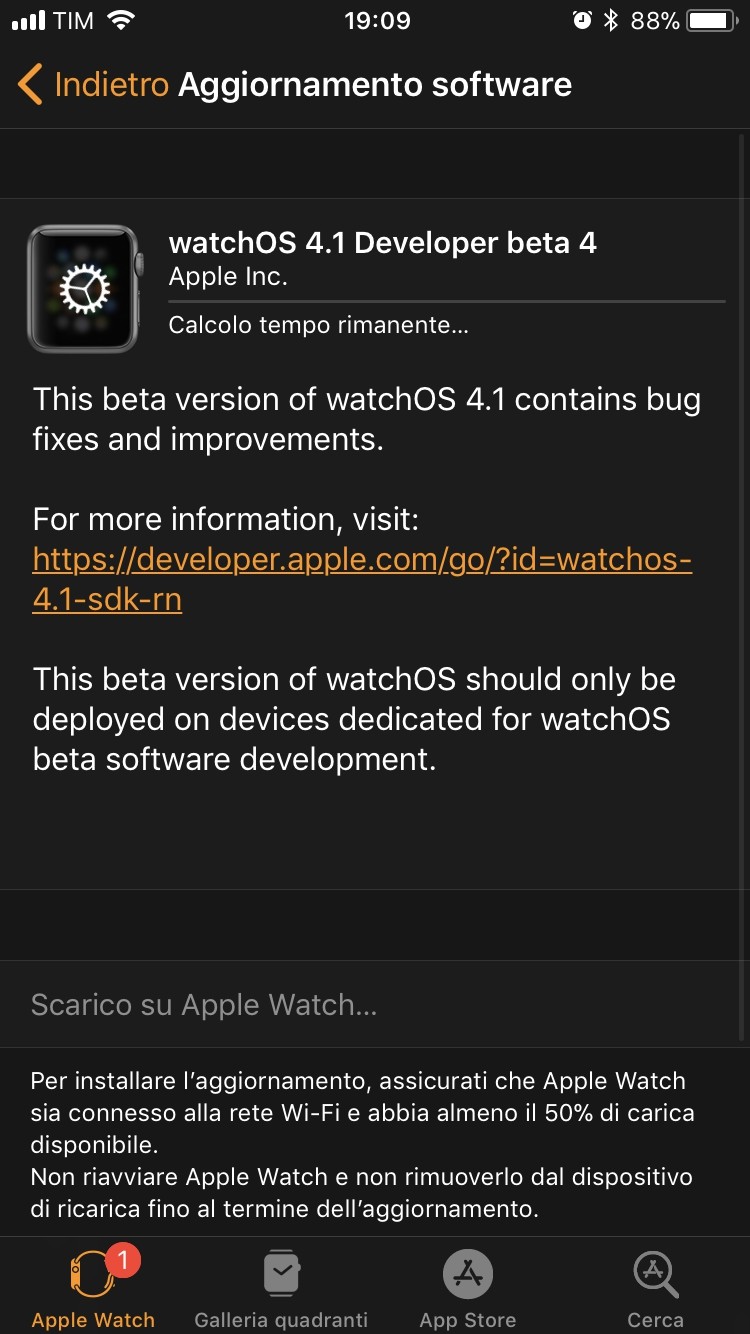This screenshot has height=1334, width=750.
Task: Tap the Apple Watch tab label
Action: click(93, 1320)
